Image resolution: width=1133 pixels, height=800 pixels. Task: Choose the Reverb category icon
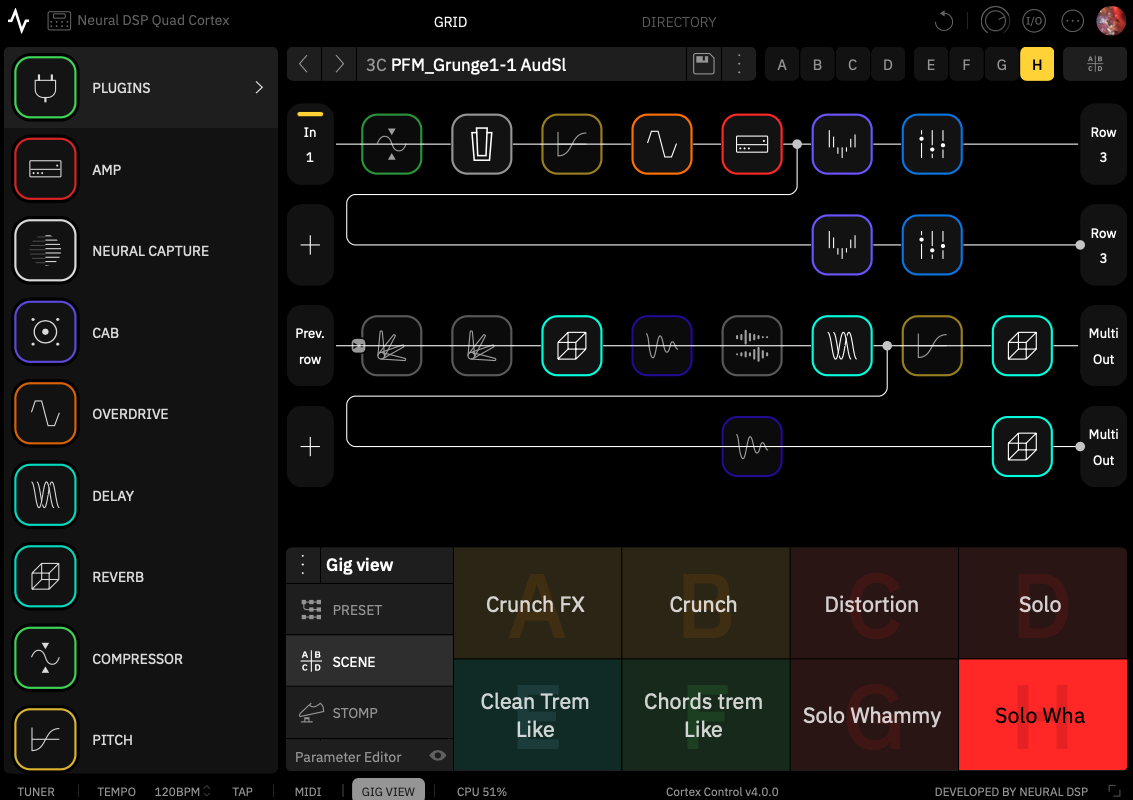(x=45, y=577)
